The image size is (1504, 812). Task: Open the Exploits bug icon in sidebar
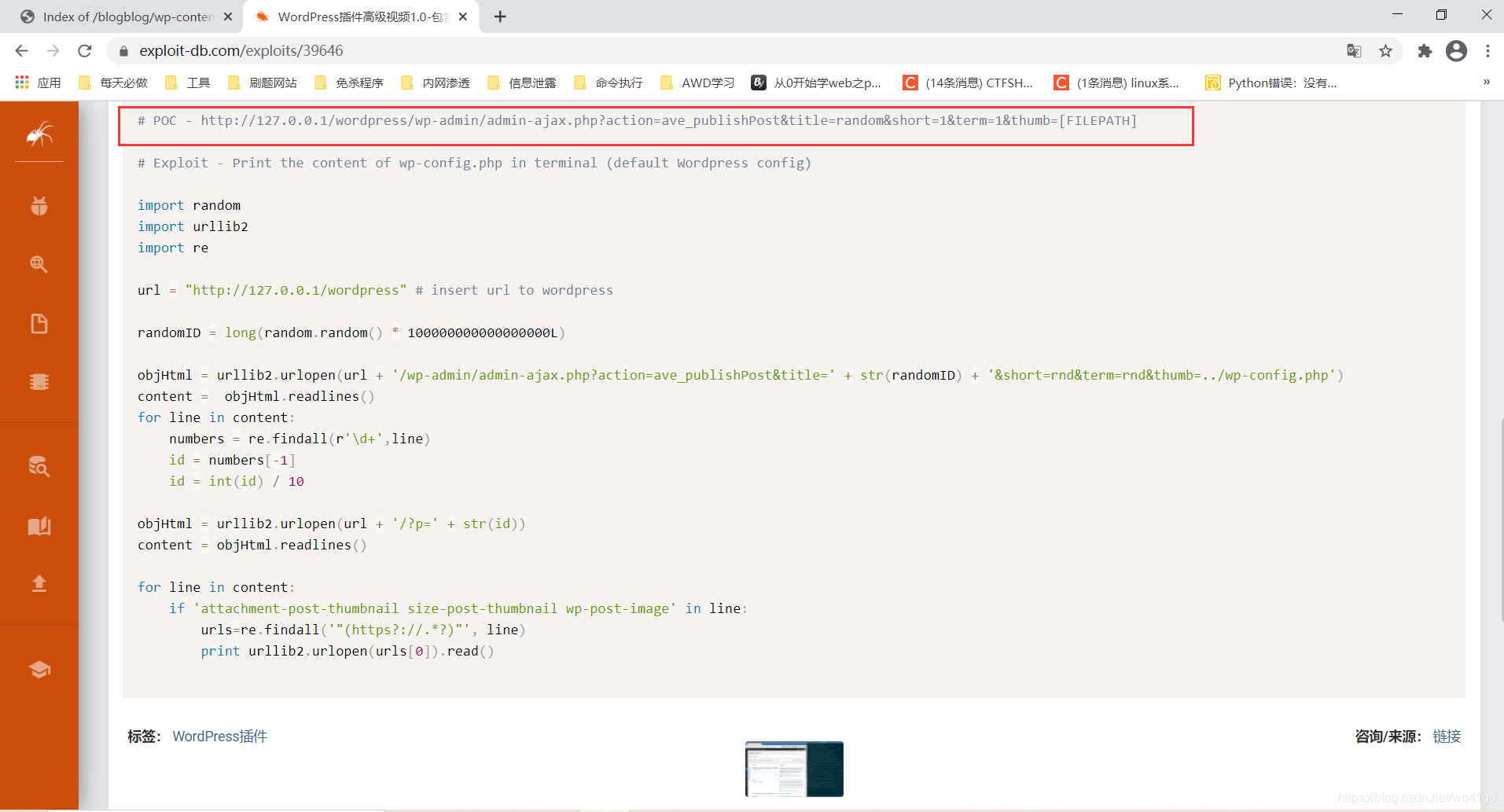tap(39, 206)
